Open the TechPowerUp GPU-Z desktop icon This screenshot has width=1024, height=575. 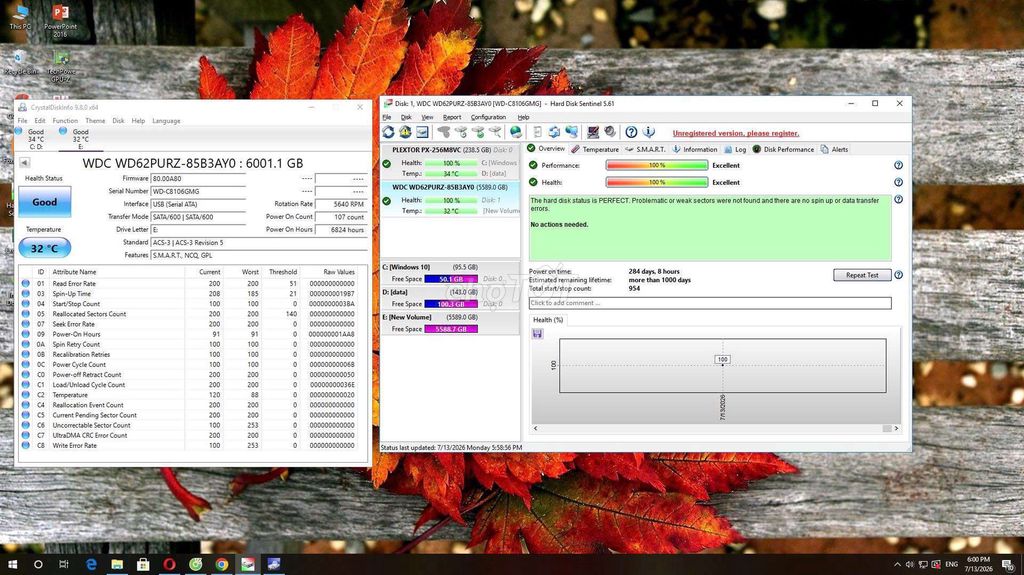61,67
